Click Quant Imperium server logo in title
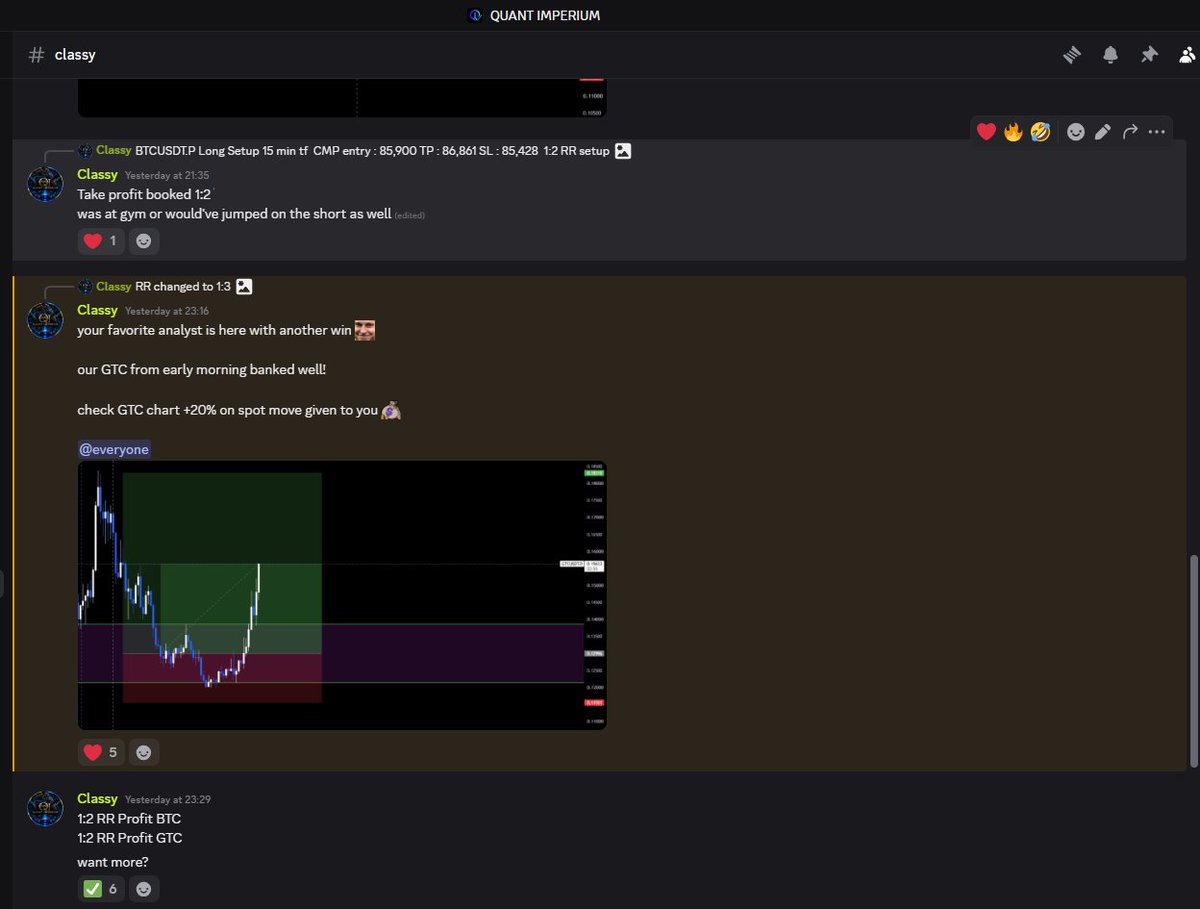Image resolution: width=1200 pixels, height=909 pixels. [475, 15]
